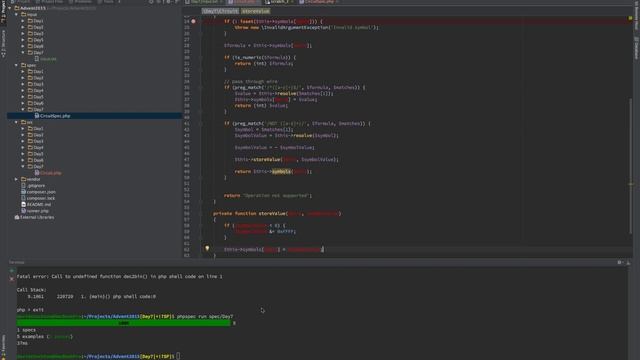Open the Database tool window on the right stripe

coord(636,48)
